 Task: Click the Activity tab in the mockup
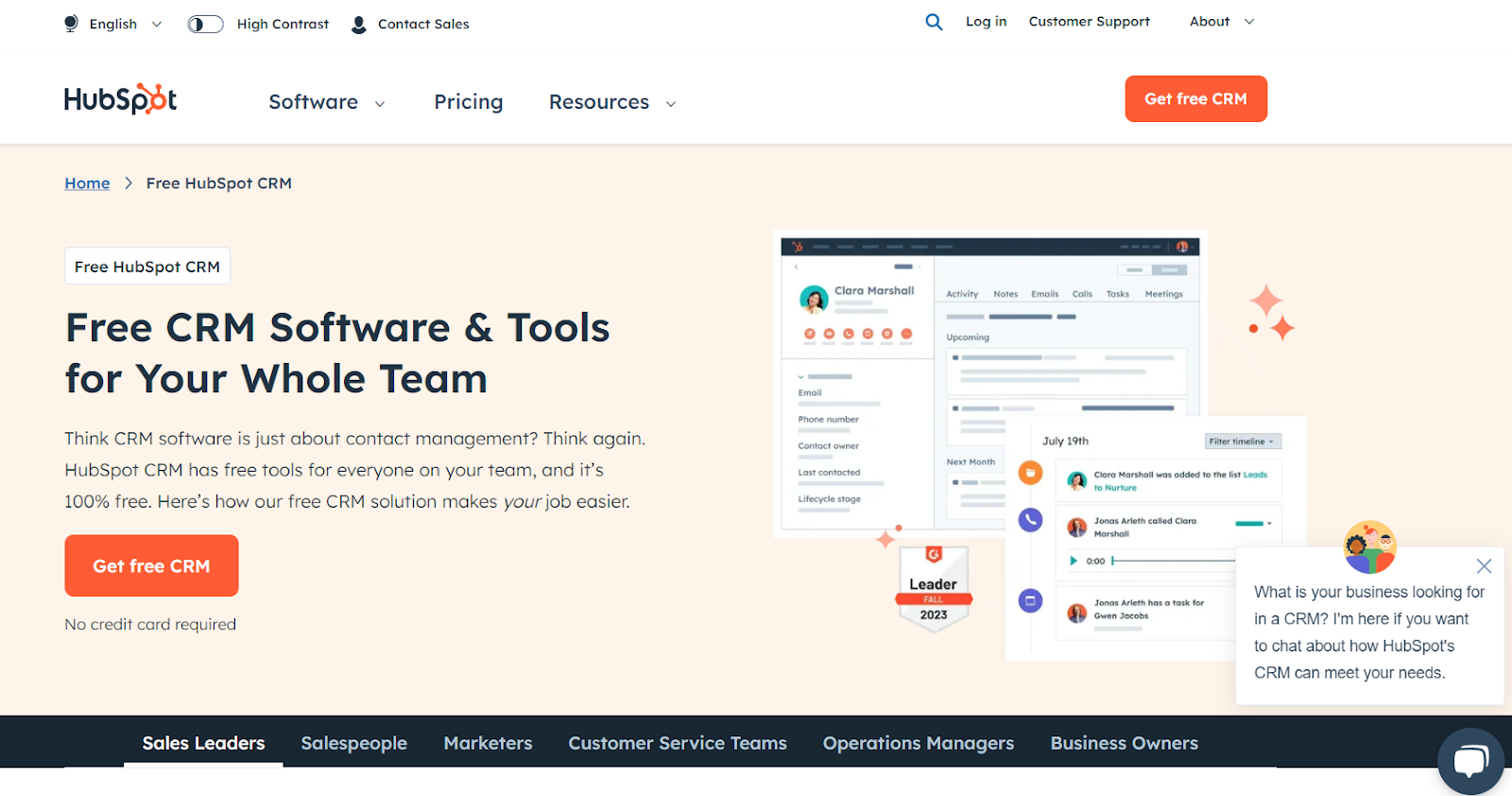coord(962,294)
